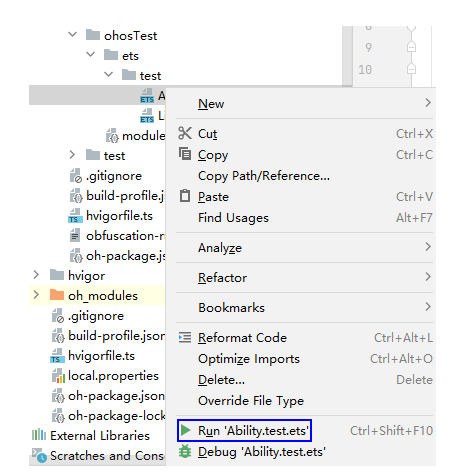The height and width of the screenshot is (476, 459).
Task: Click the local.properties file icon
Action: tap(58, 376)
